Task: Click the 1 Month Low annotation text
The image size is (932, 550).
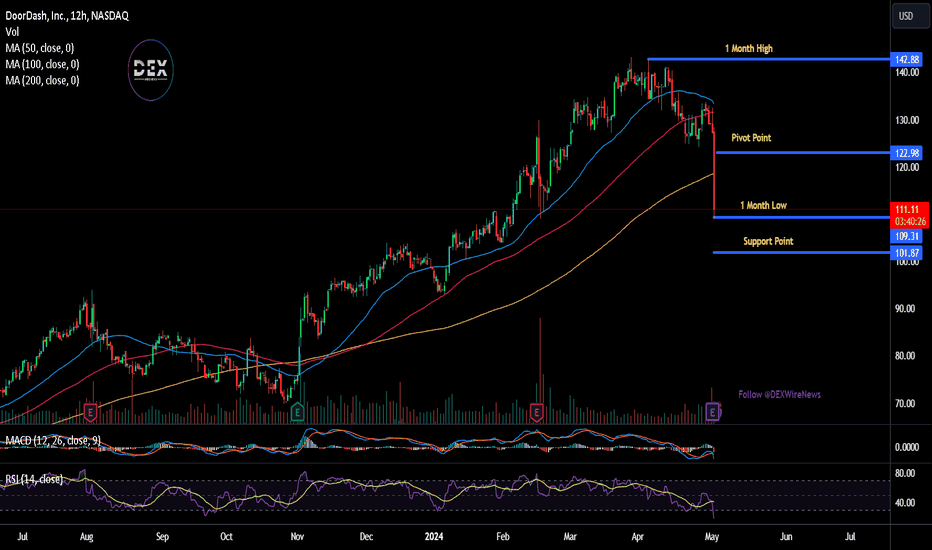Action: click(763, 206)
